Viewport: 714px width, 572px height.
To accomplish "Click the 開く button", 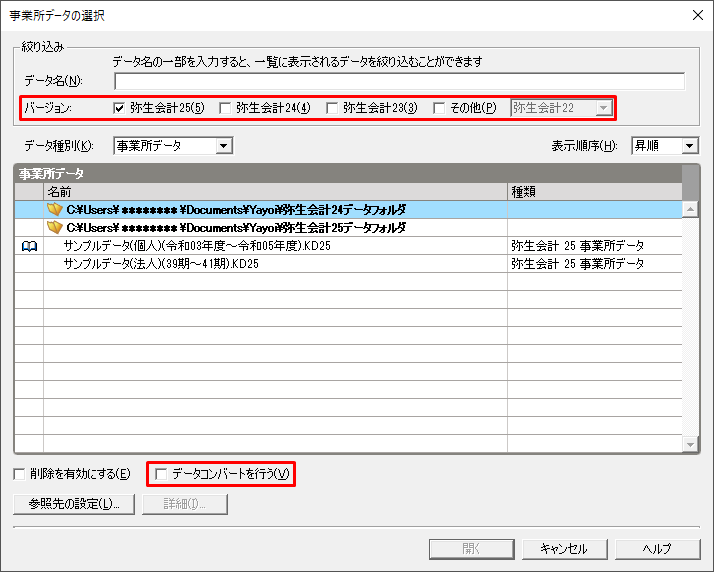I will (472, 549).
